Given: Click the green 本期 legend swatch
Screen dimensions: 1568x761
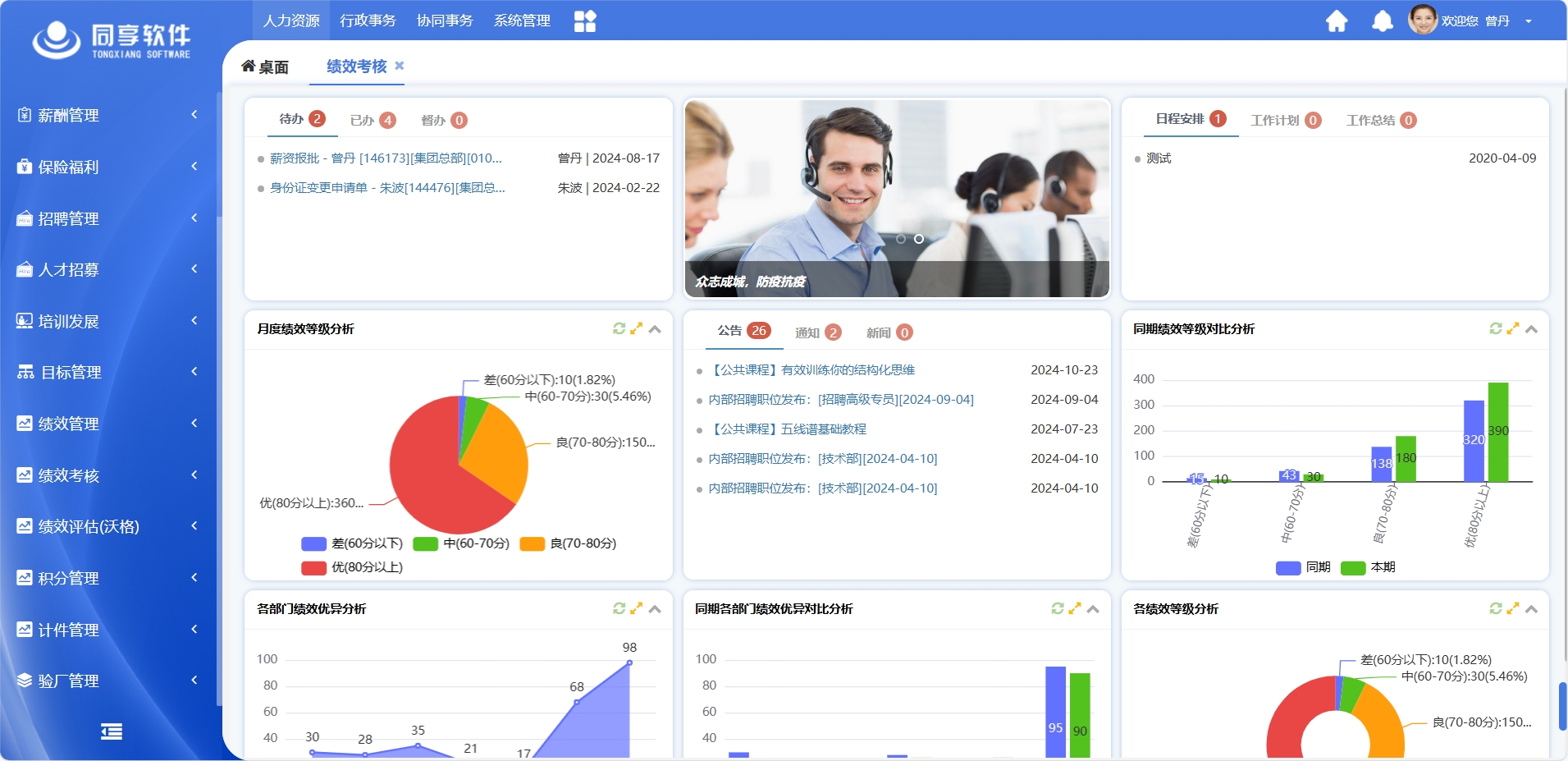Looking at the screenshot, I should tap(1353, 567).
